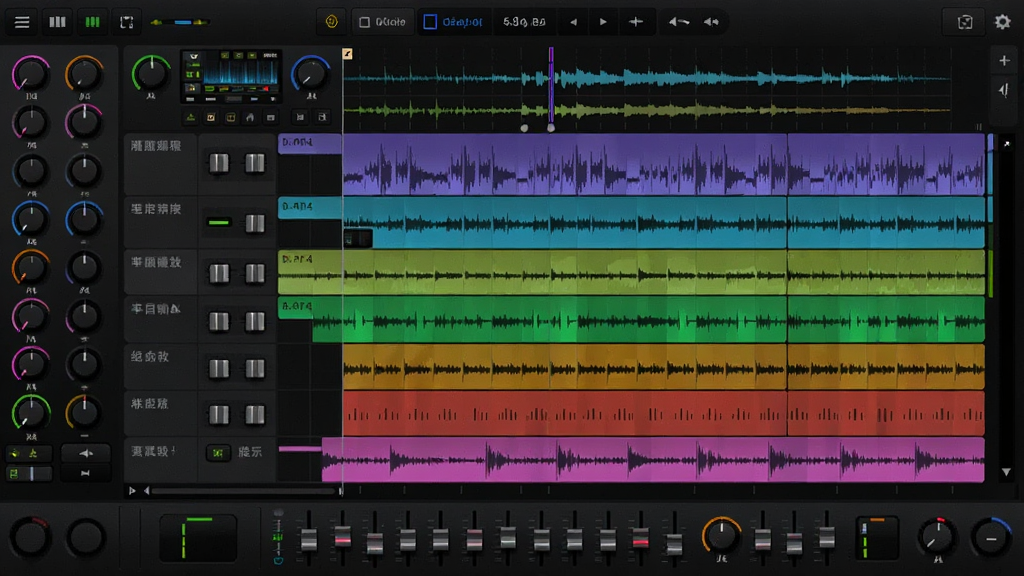Click the blue-ringed knob at the mixer's far right
1024x576 pixels.
click(991, 537)
